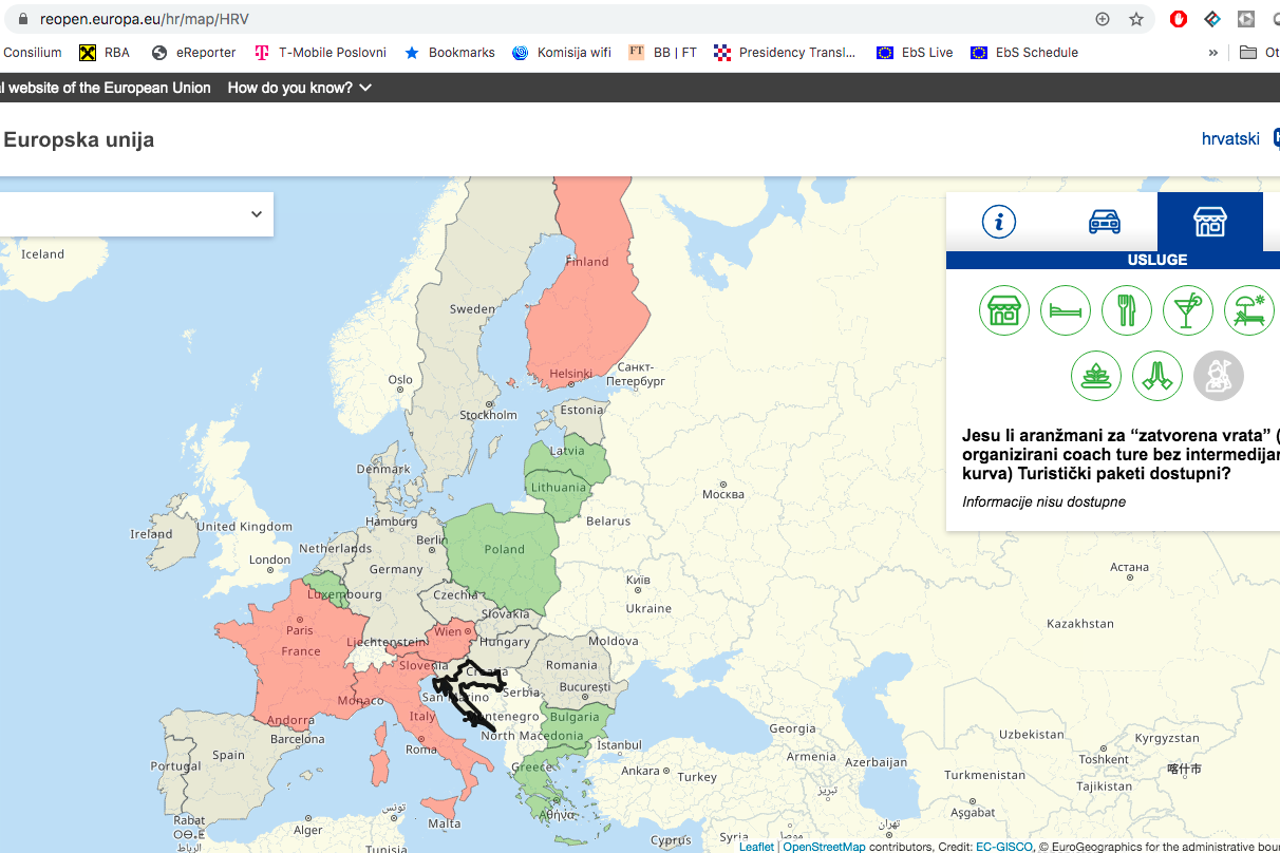Bookmark this page with the star icon
The height and width of the screenshot is (853, 1280).
coord(1136,19)
